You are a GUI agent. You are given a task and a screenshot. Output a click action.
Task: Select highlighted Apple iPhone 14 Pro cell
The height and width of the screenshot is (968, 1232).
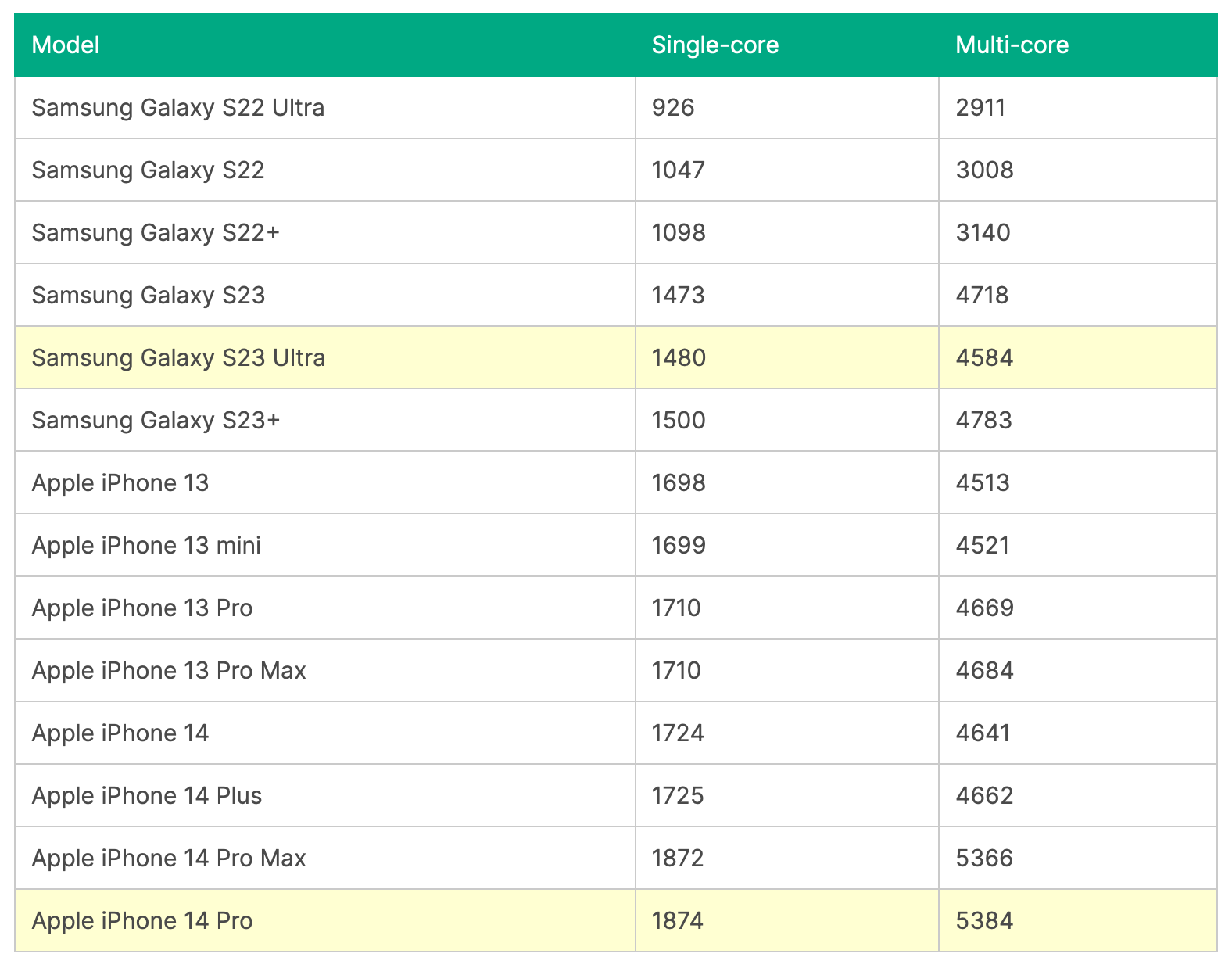point(142,921)
